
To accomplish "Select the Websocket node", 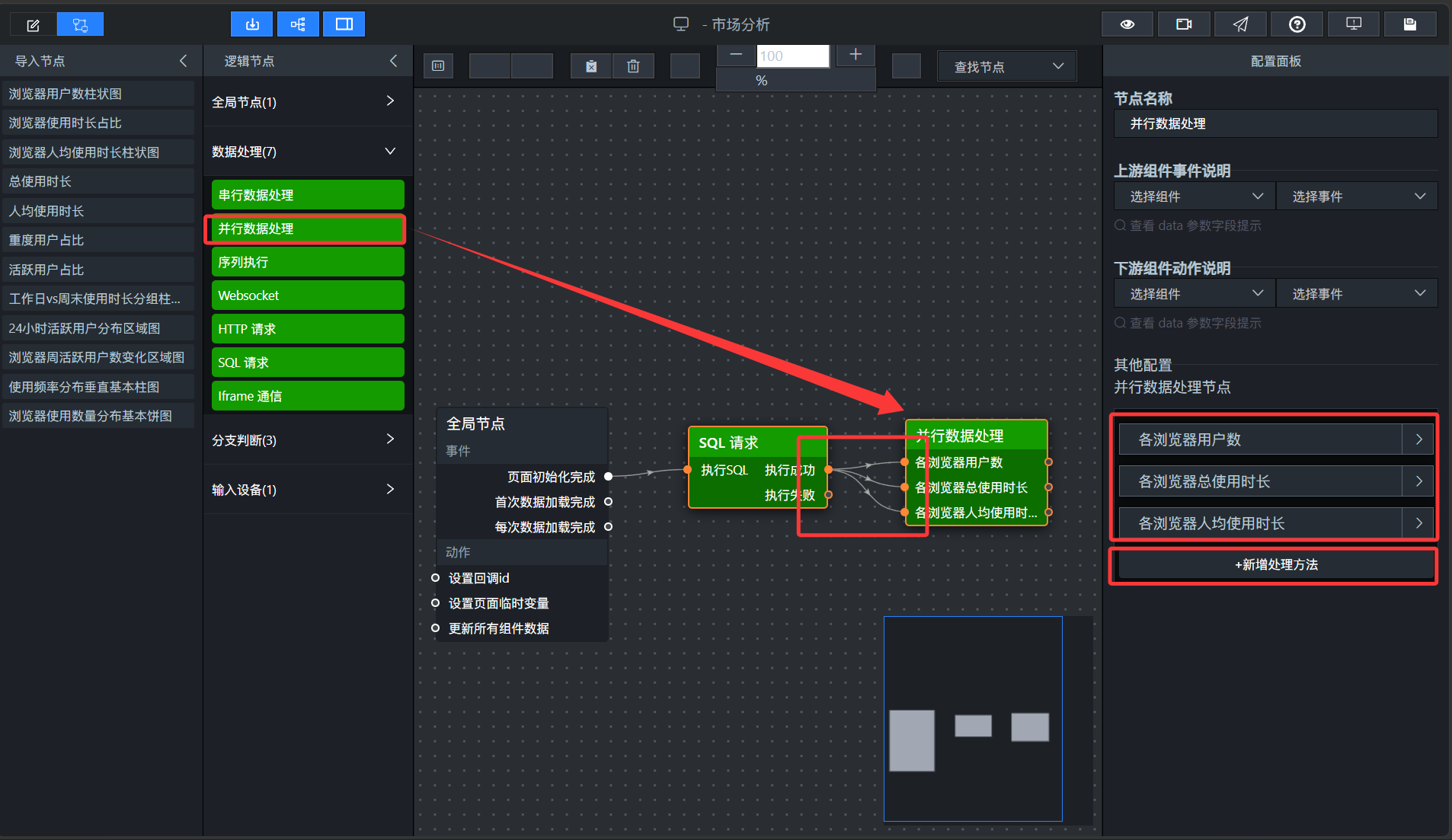I will pos(308,295).
